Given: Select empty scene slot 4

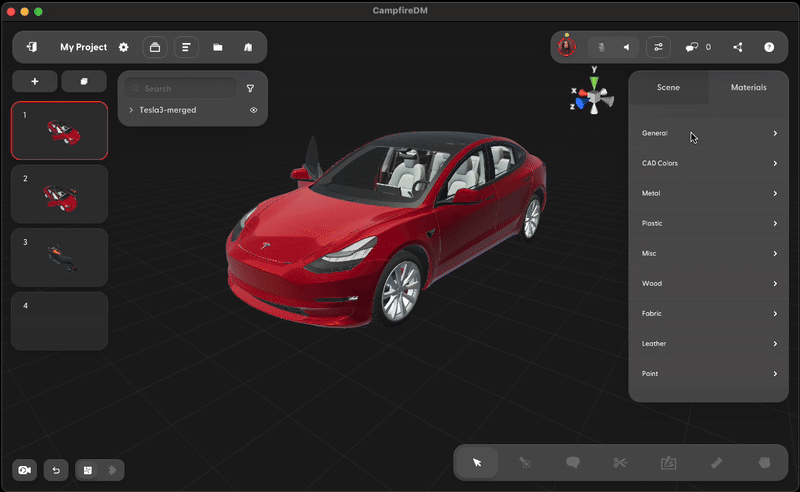Looking at the screenshot, I should click(x=59, y=321).
